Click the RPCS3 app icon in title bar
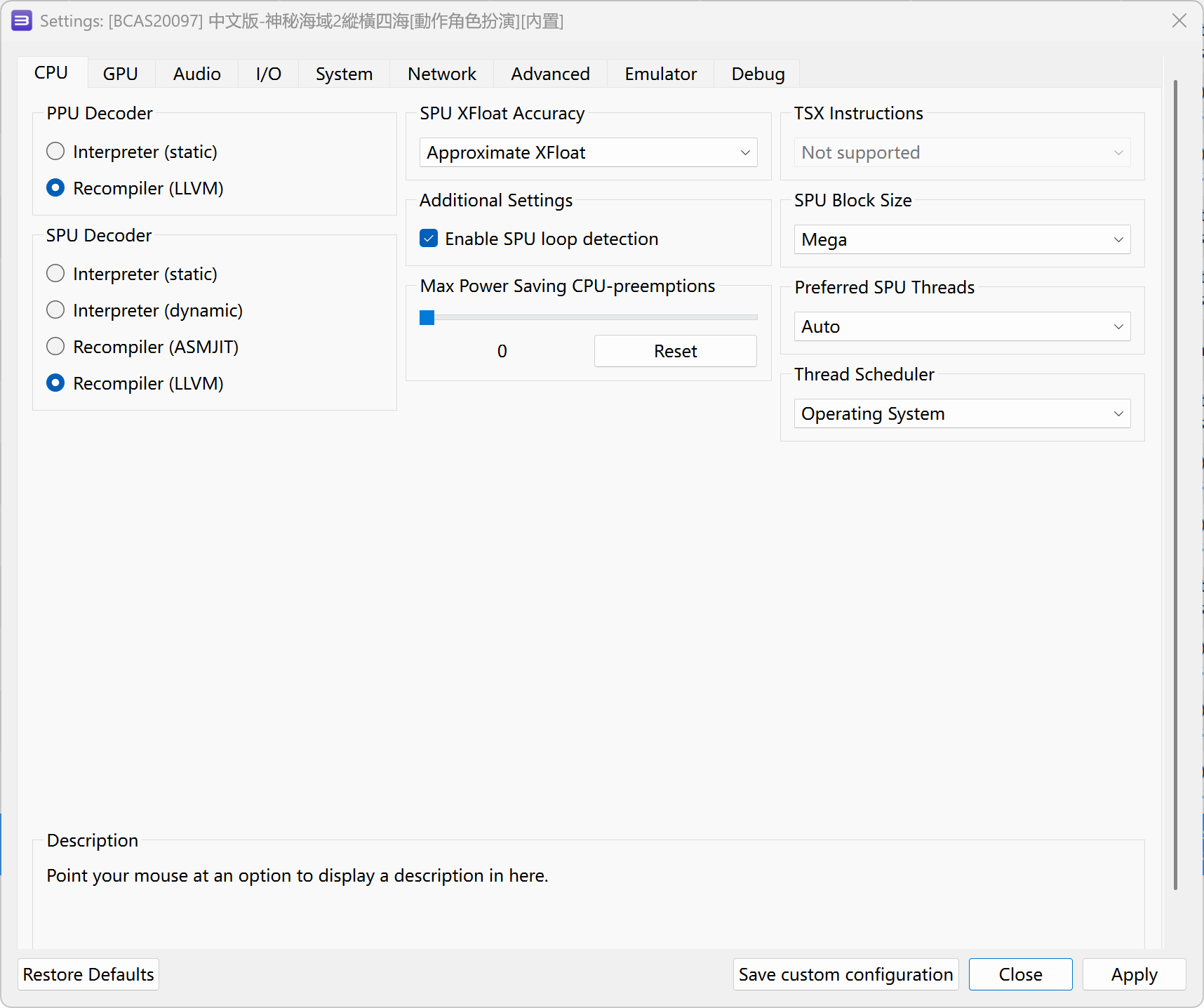1204x1008 pixels. point(22,21)
